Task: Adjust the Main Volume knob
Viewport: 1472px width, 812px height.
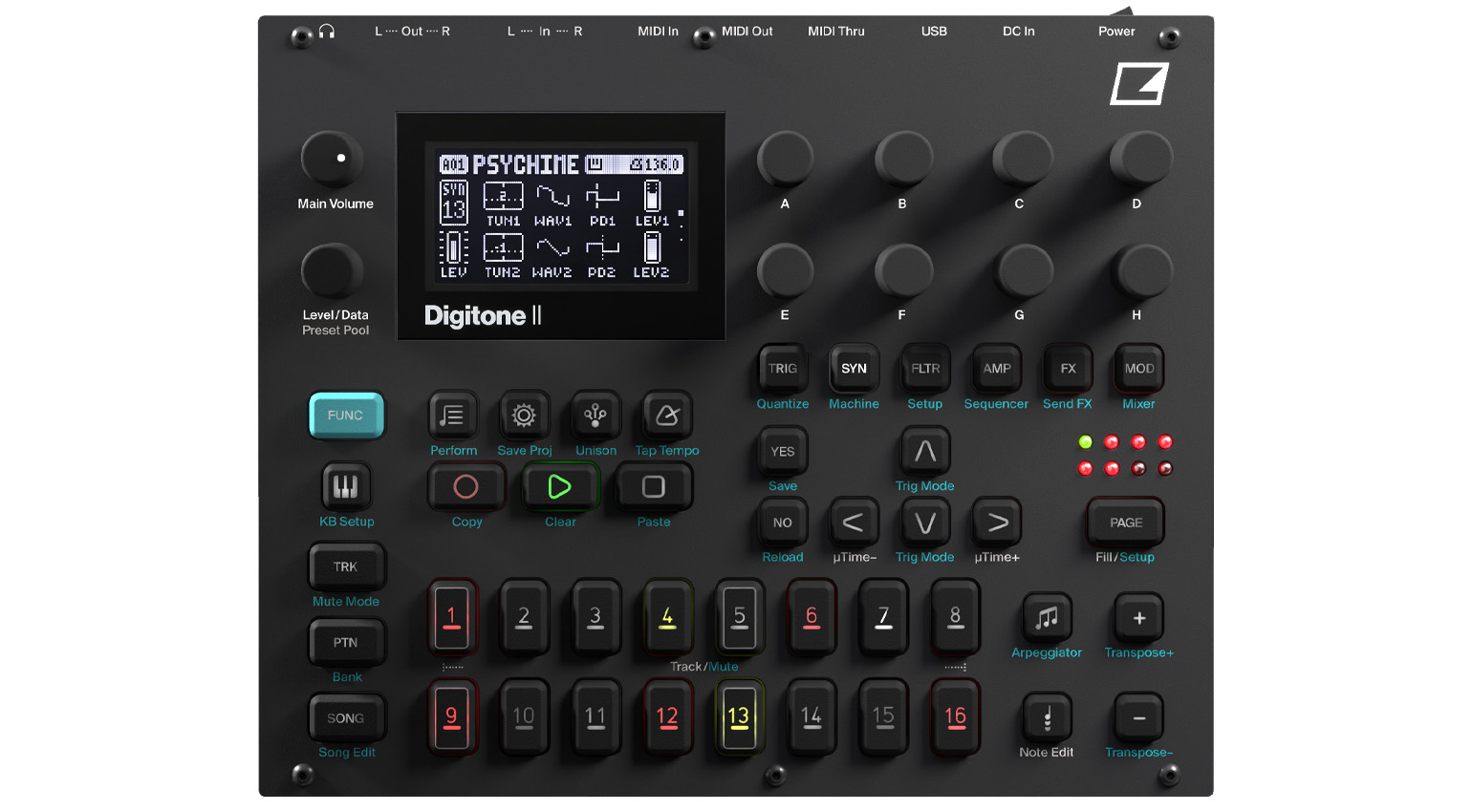Action: (335, 158)
